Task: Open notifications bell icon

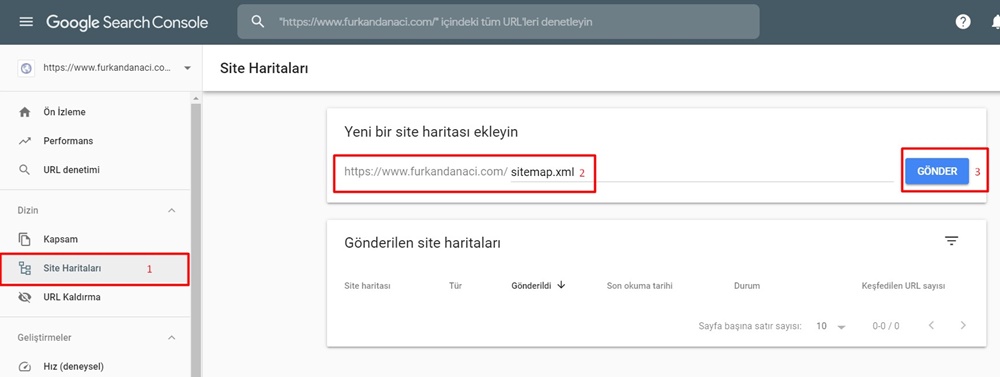Action: pos(995,22)
